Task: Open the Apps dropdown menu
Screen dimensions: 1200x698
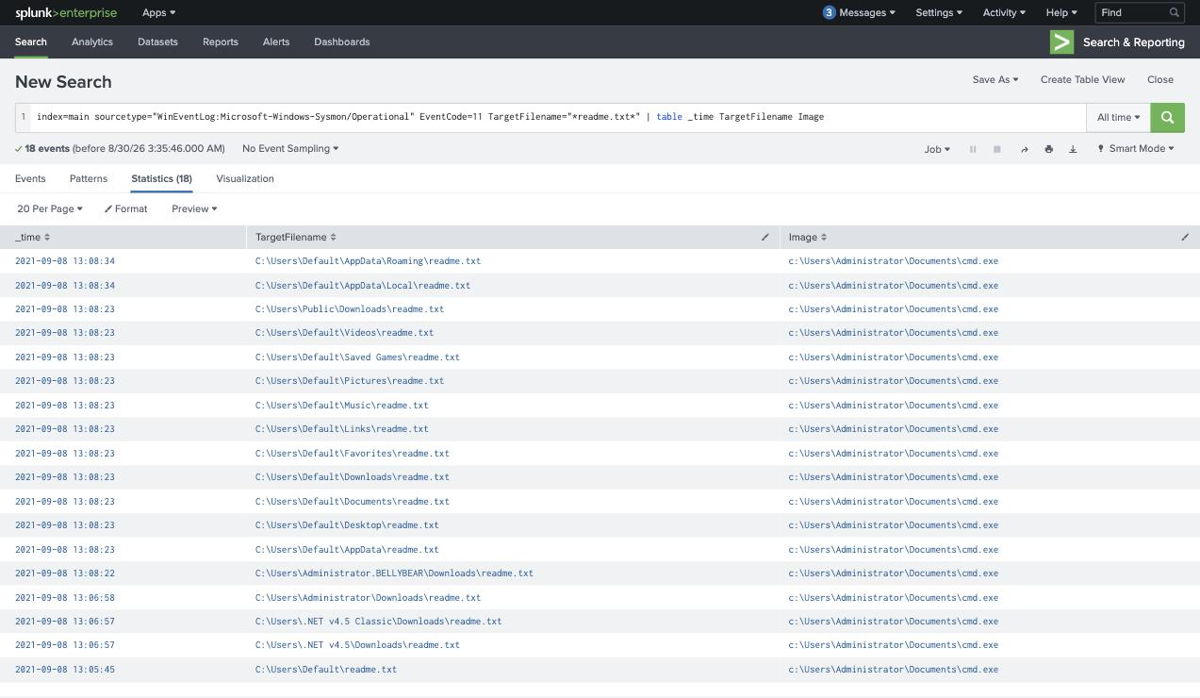Action: [x=158, y=13]
